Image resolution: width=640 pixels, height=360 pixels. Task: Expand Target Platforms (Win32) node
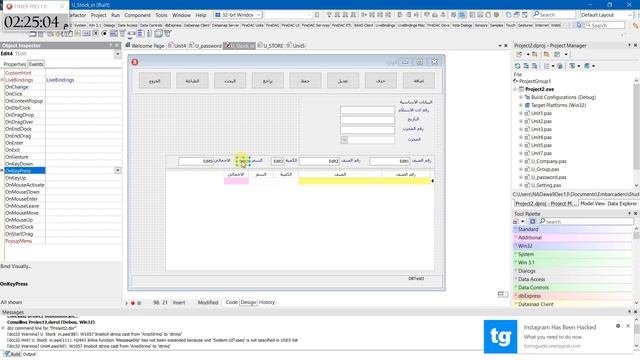[x=521, y=105]
